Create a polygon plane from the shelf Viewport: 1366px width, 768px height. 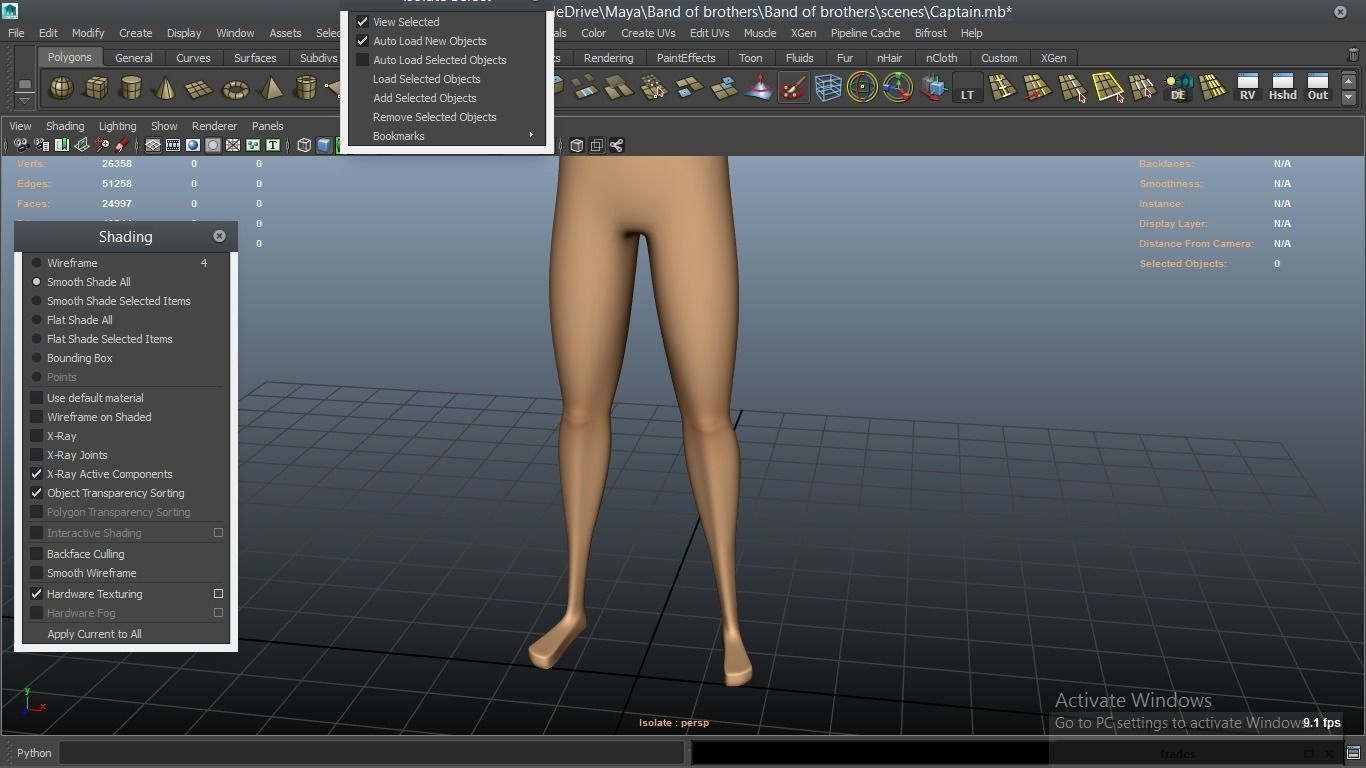pos(200,88)
